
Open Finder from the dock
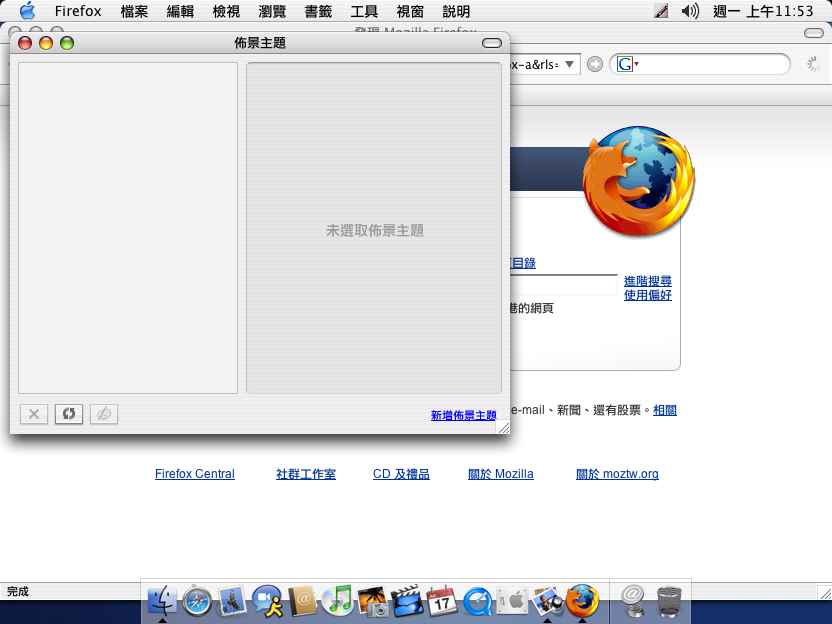(162, 599)
